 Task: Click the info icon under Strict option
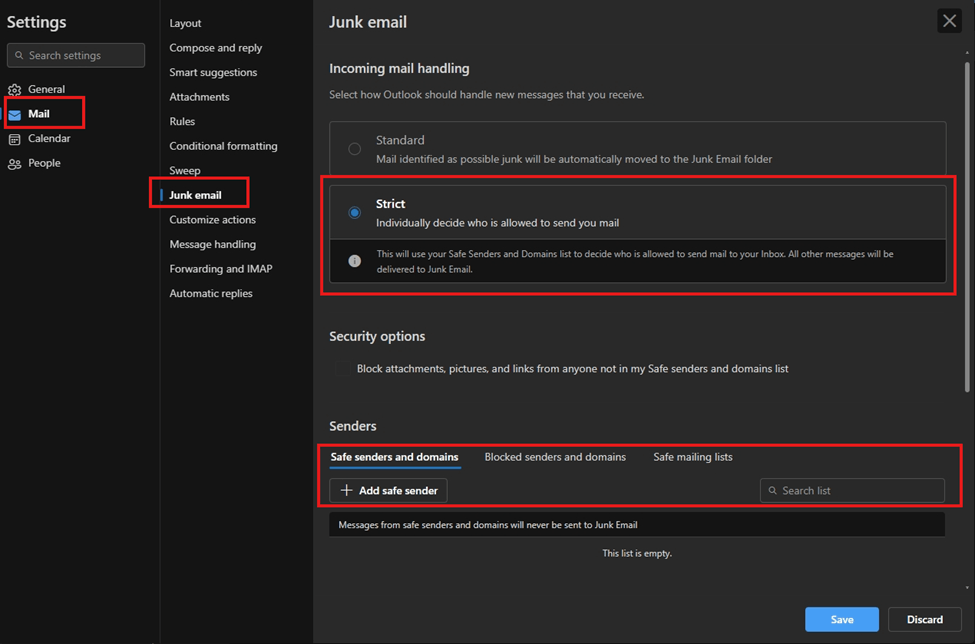point(354,261)
